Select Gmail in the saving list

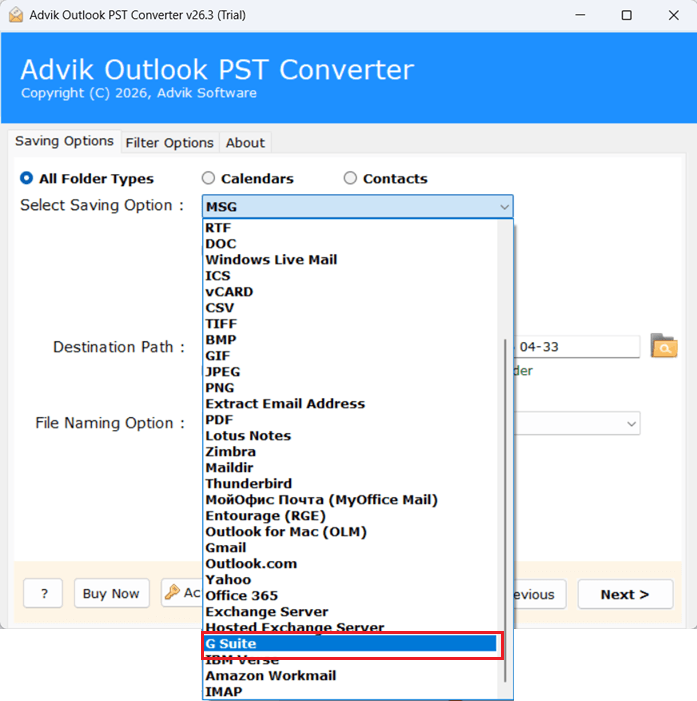[350, 548]
